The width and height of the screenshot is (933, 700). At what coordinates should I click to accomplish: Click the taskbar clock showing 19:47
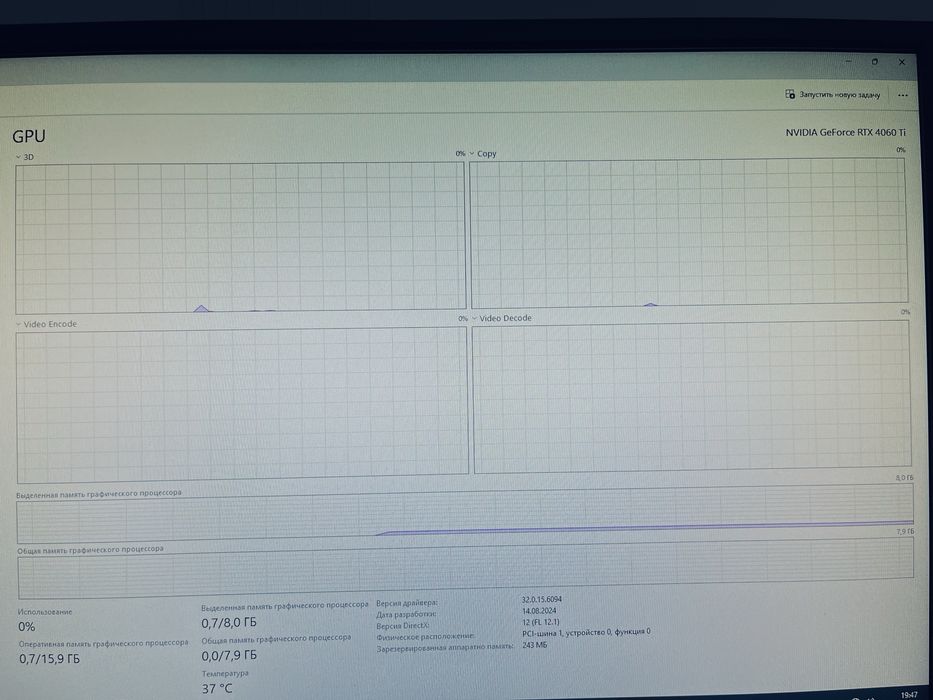[x=909, y=695]
